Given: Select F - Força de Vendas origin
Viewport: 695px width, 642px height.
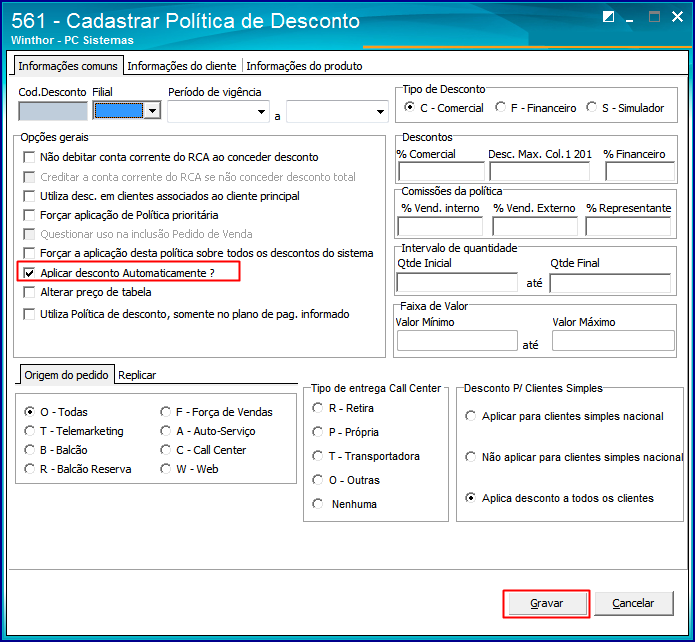Looking at the screenshot, I should pos(165,412).
